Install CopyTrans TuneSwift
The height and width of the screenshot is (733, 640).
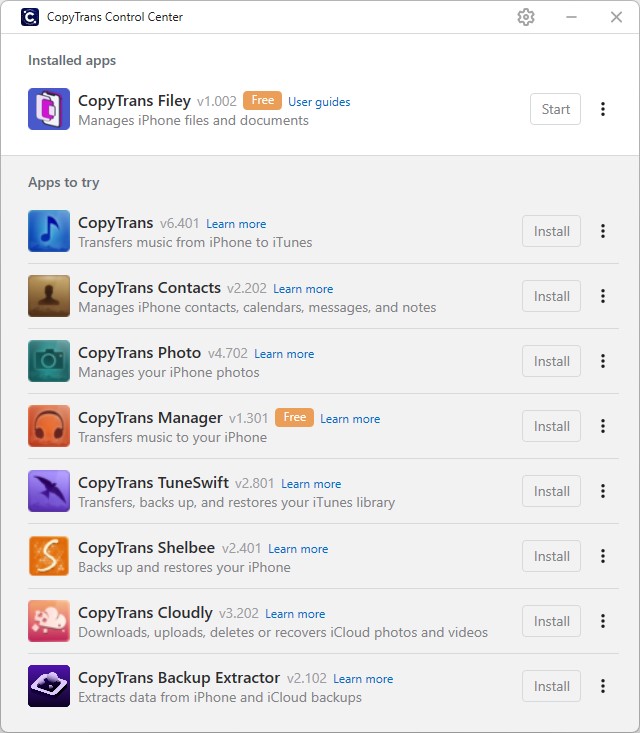coord(552,491)
